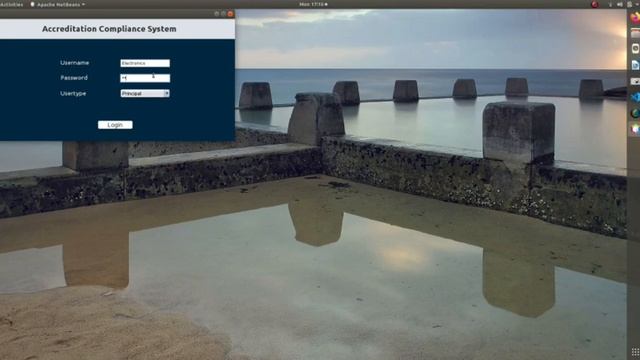640x360 pixels.
Task: Open the system menu arrow in the top bar
Action: (637, 4)
